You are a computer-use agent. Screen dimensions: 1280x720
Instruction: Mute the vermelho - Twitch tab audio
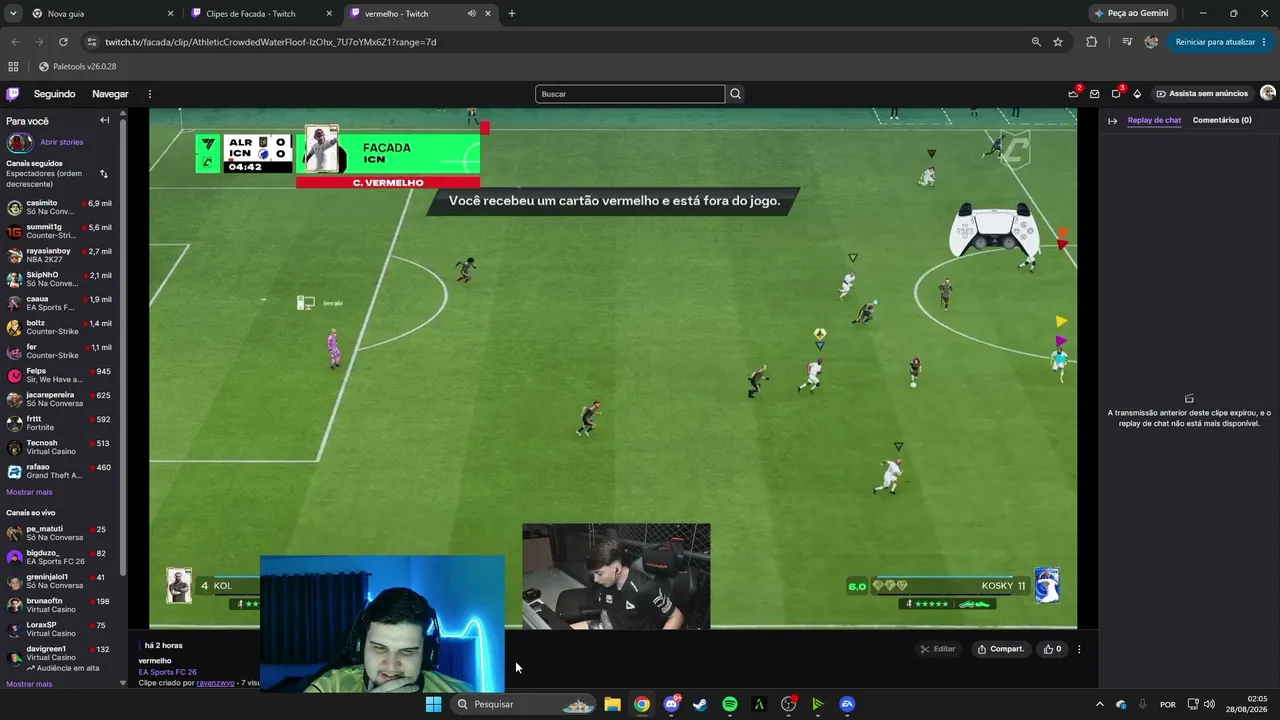[x=471, y=14]
